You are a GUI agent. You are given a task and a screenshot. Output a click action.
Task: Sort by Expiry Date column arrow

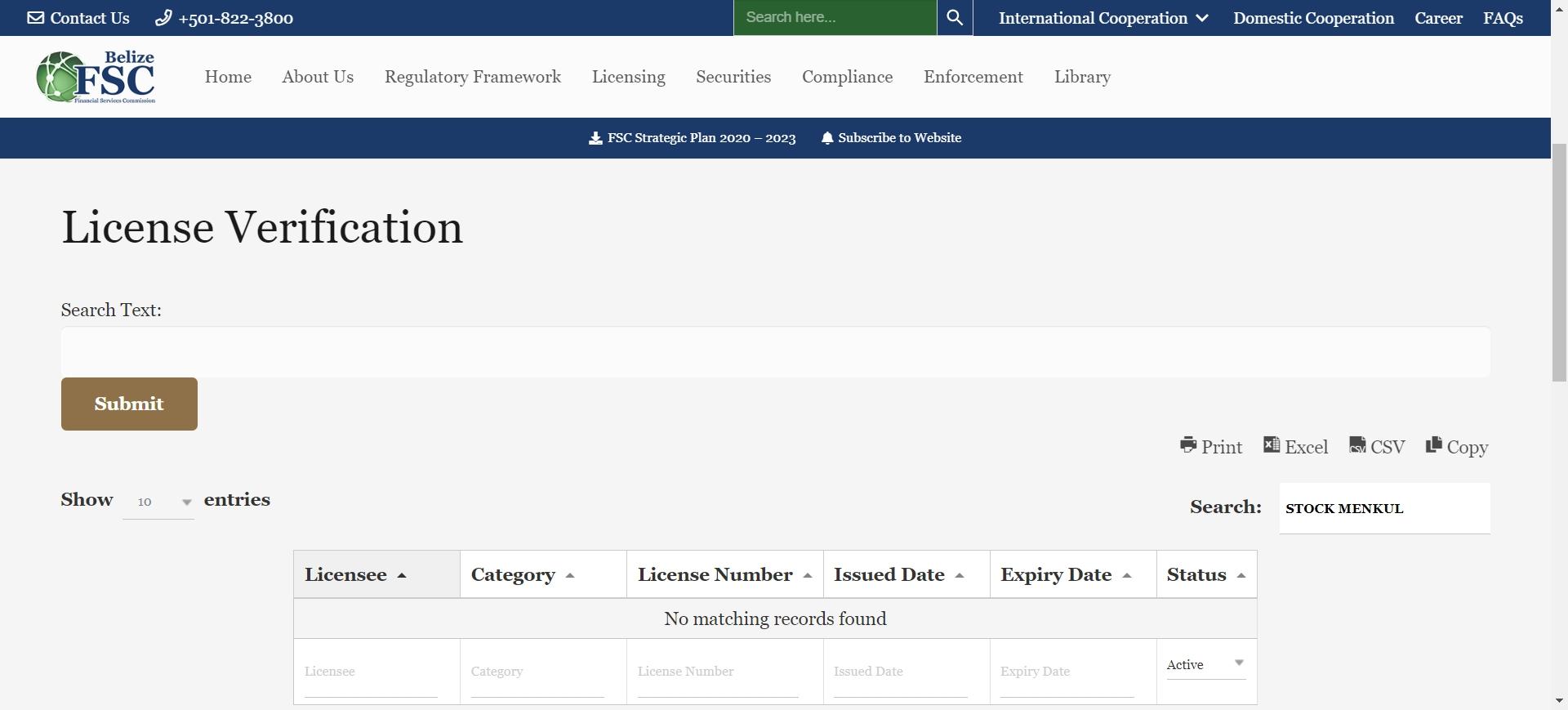coord(1127,575)
